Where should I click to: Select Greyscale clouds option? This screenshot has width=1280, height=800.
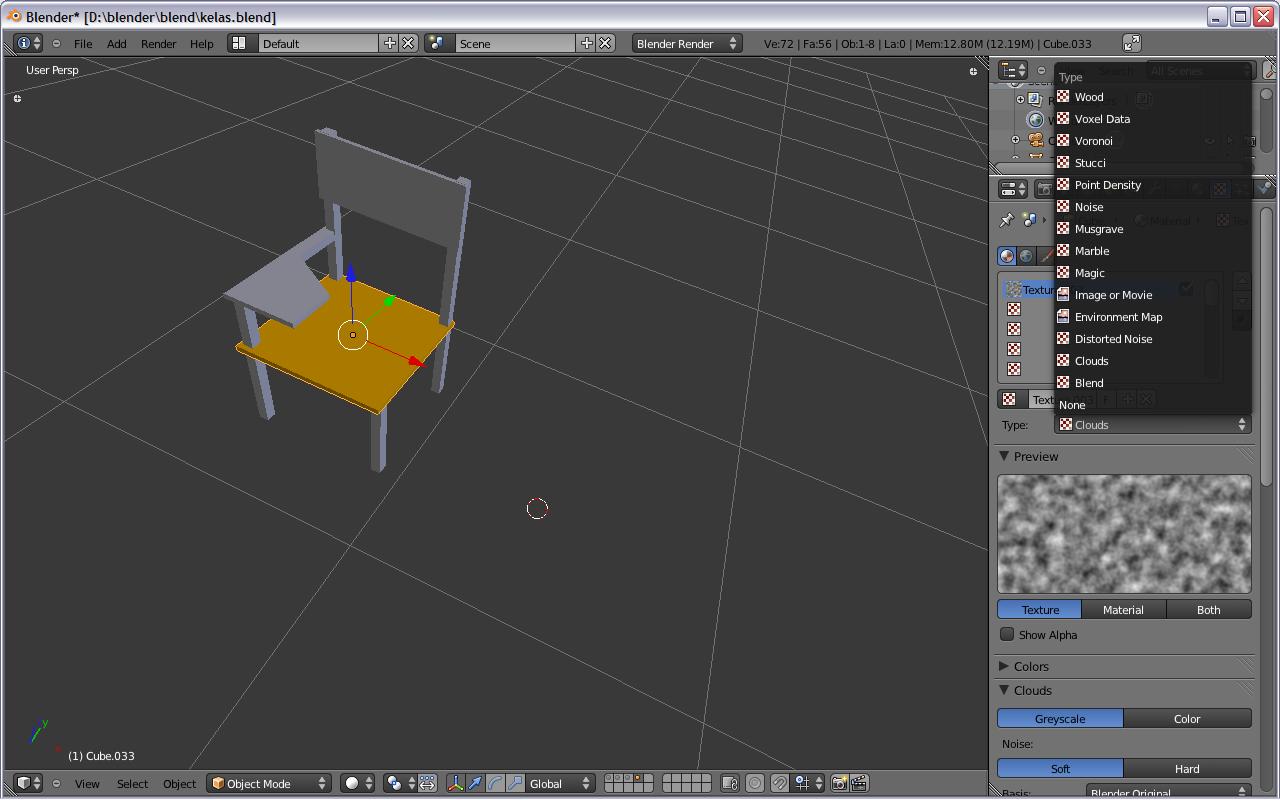pyautogui.click(x=1060, y=718)
